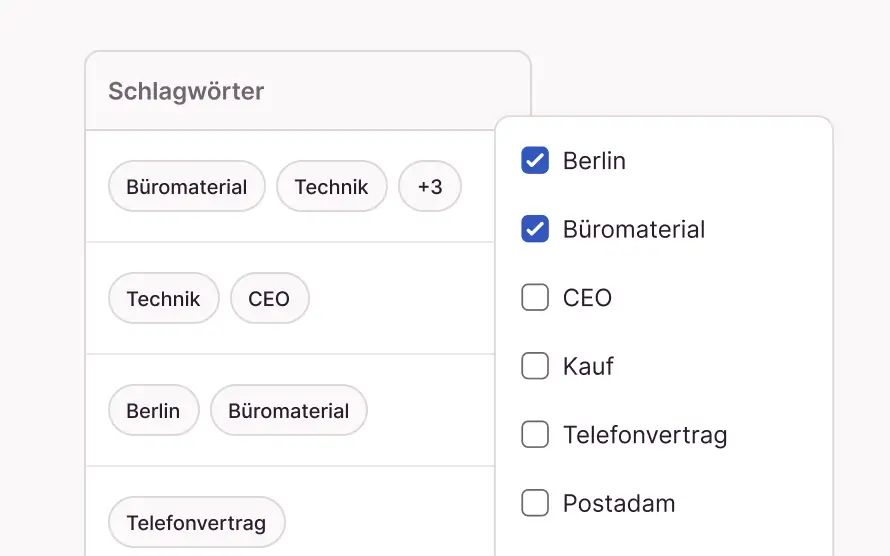
Task: Click the Schlagwörter column header
Action: coord(186,92)
